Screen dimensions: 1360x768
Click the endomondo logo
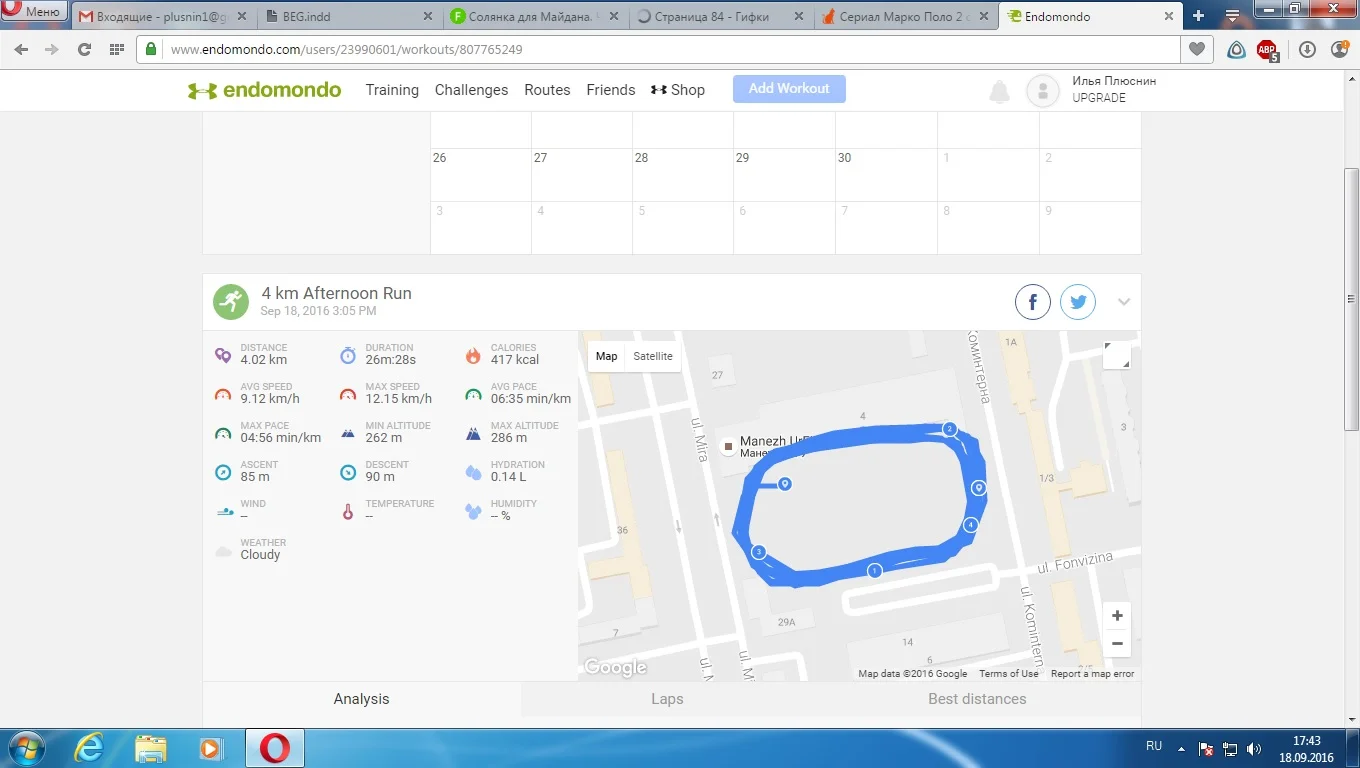[265, 90]
